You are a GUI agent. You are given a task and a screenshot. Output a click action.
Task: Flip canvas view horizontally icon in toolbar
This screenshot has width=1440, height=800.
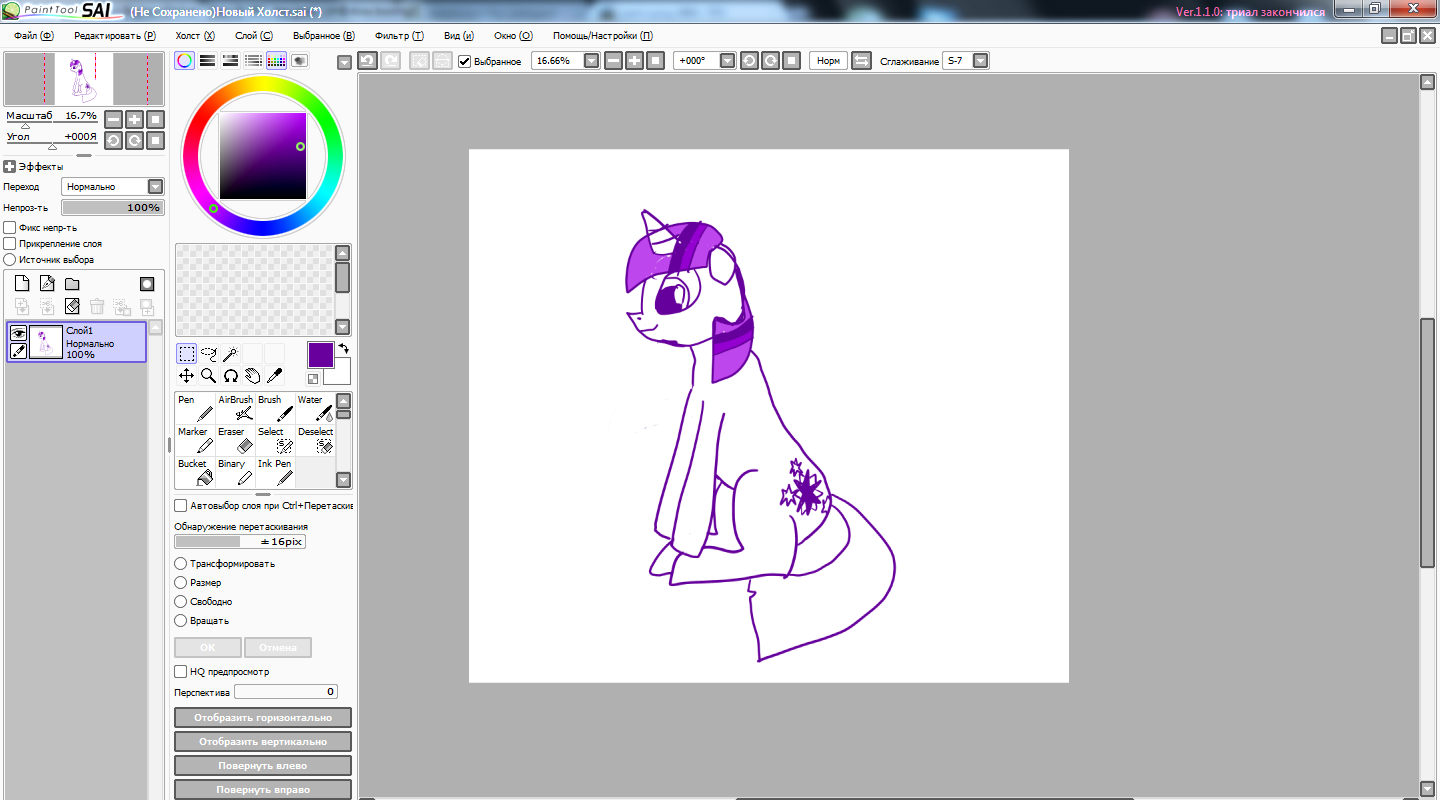(x=861, y=61)
